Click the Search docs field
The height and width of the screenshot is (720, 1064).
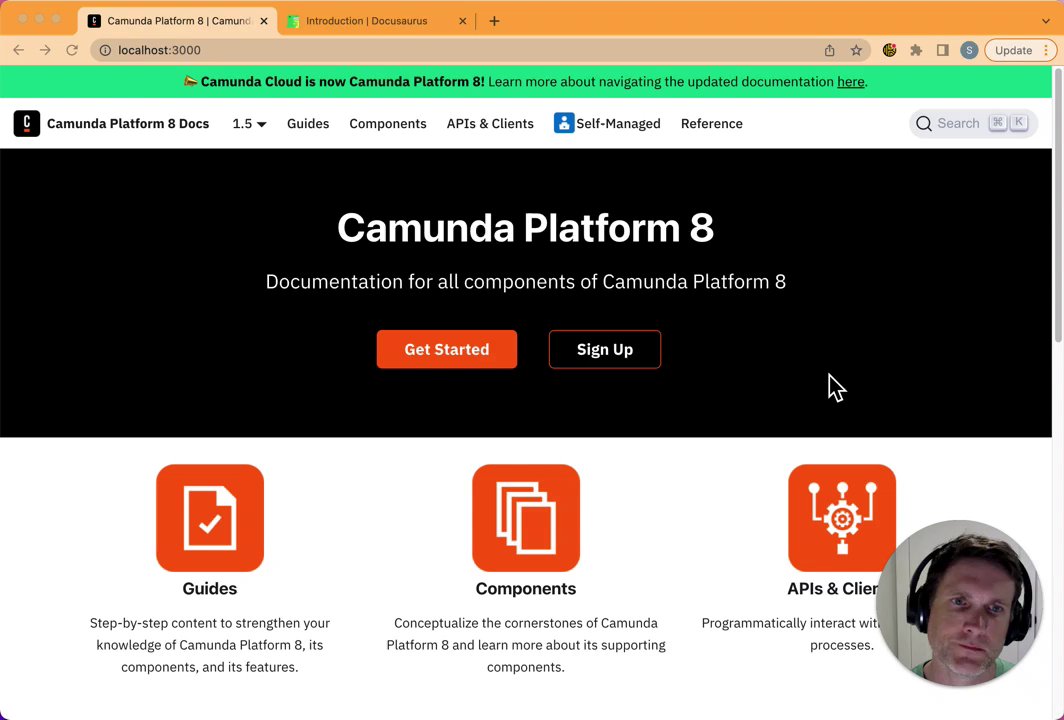(973, 124)
